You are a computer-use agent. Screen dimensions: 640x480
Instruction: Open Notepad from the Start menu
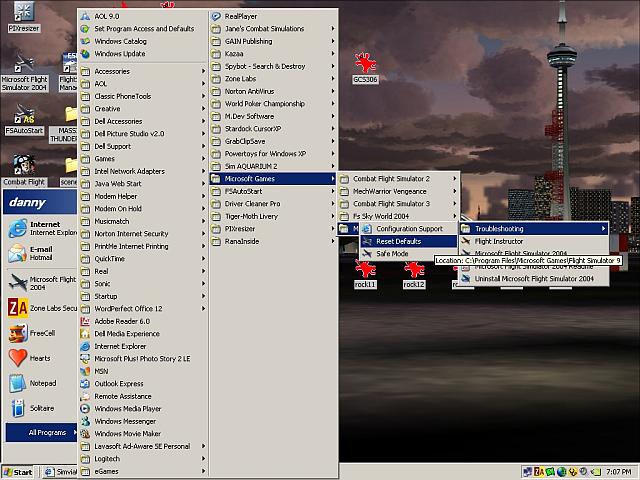(42, 383)
